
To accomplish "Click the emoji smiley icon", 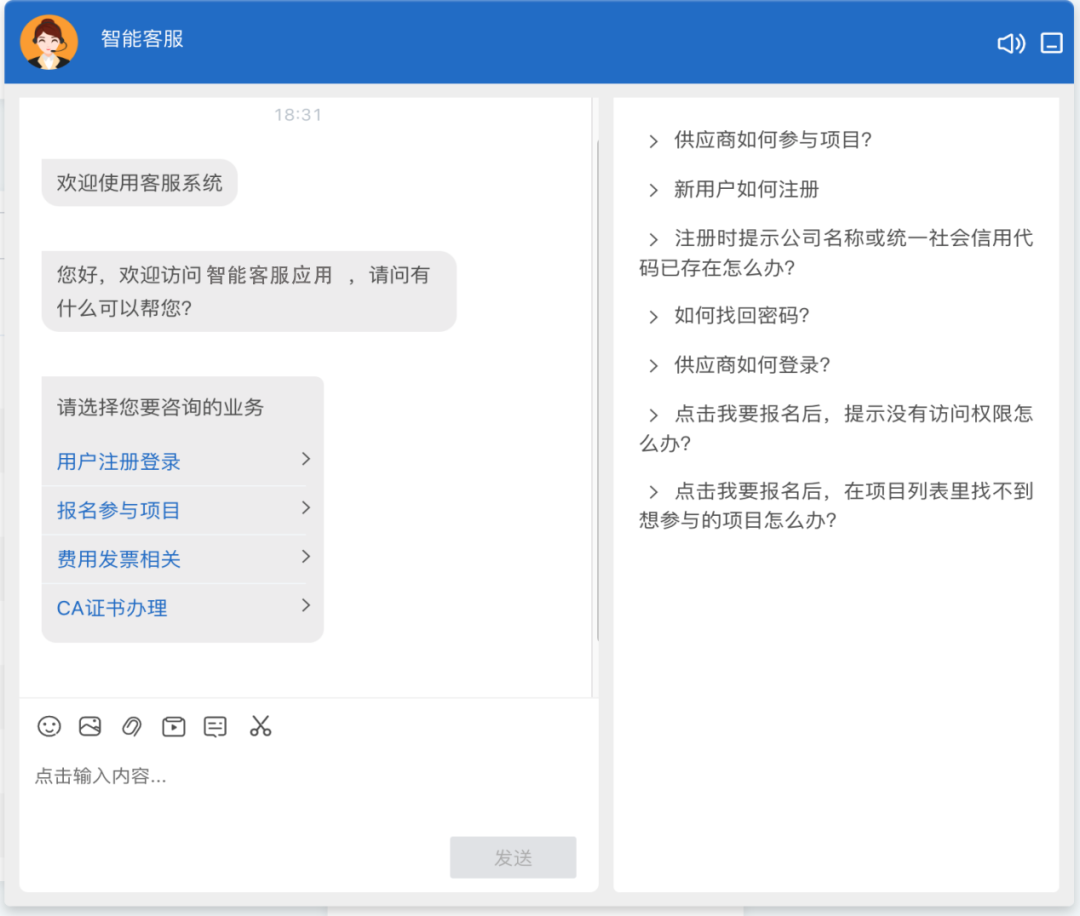I will (x=49, y=726).
